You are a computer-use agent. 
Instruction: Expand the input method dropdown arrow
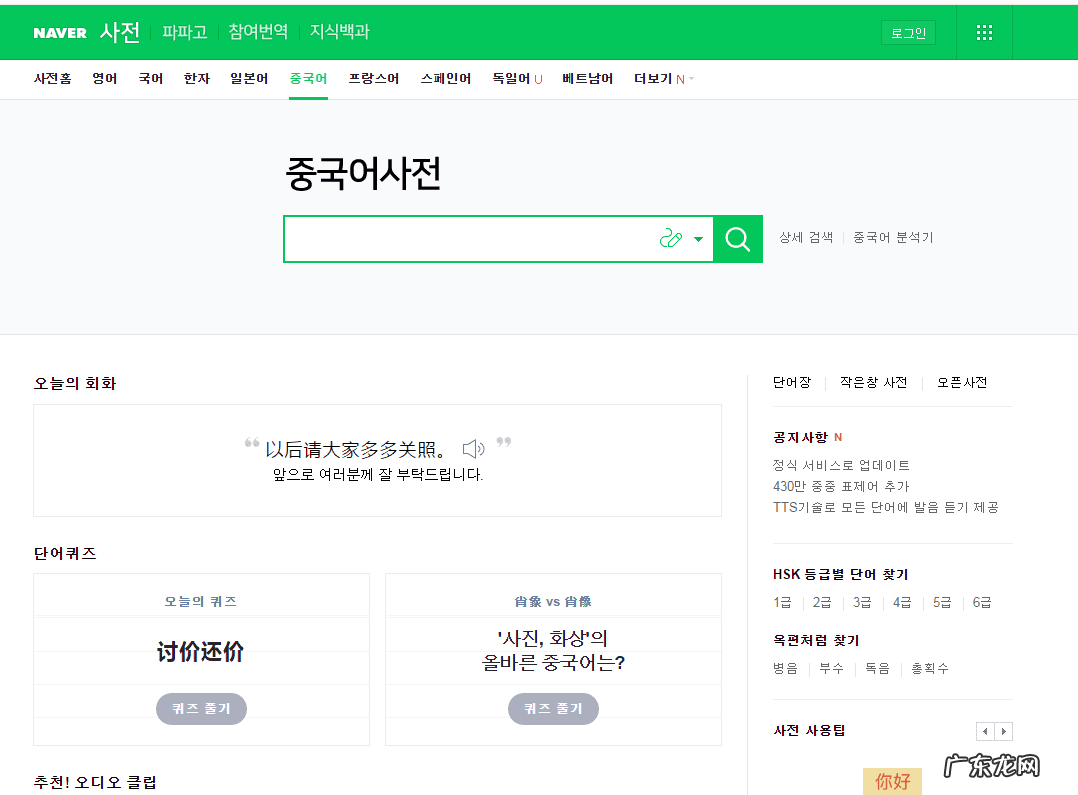(x=698, y=239)
